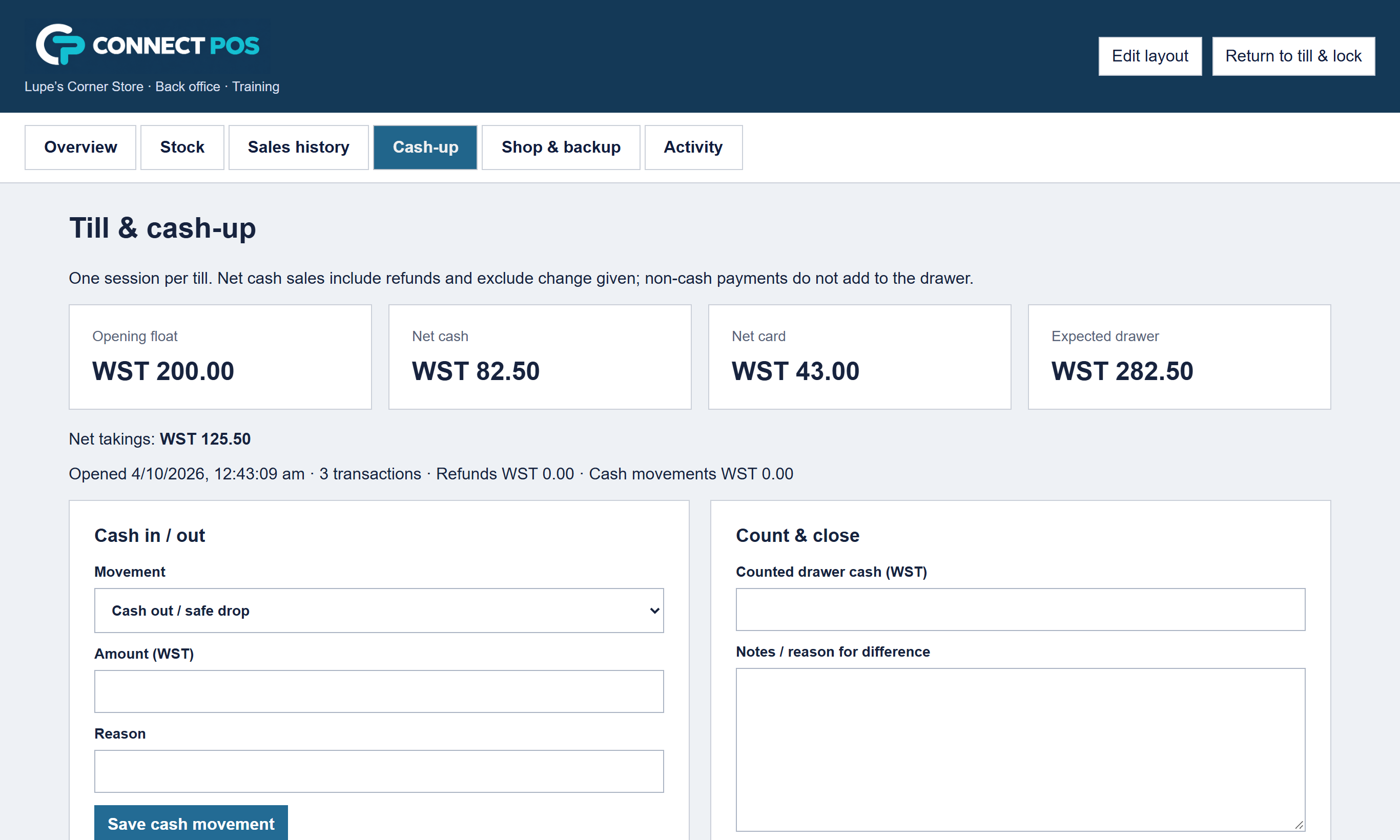This screenshot has height=840, width=1400.
Task: Expand the Movement dropdown
Action: 379,610
